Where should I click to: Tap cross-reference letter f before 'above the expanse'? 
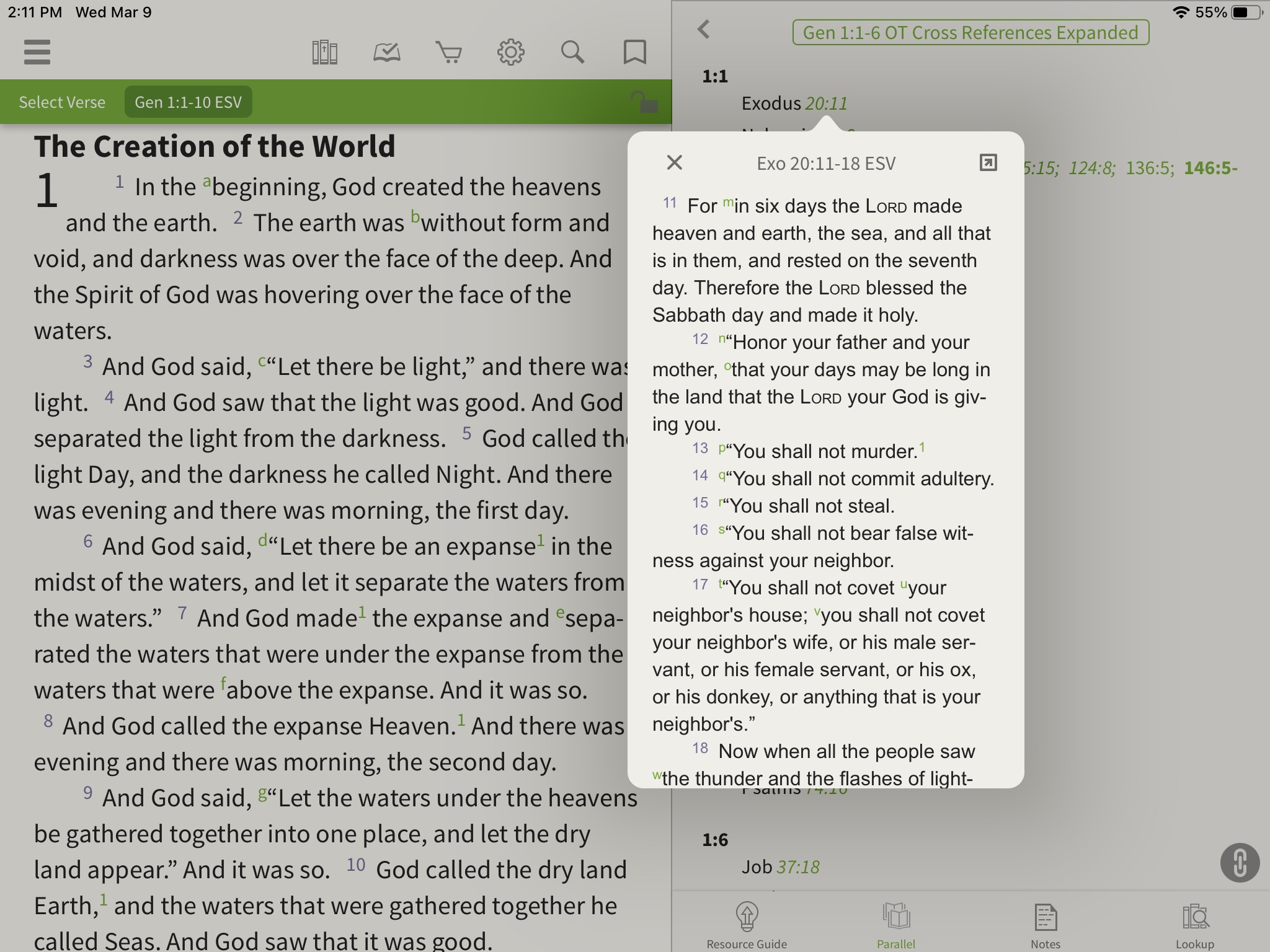[x=223, y=684]
